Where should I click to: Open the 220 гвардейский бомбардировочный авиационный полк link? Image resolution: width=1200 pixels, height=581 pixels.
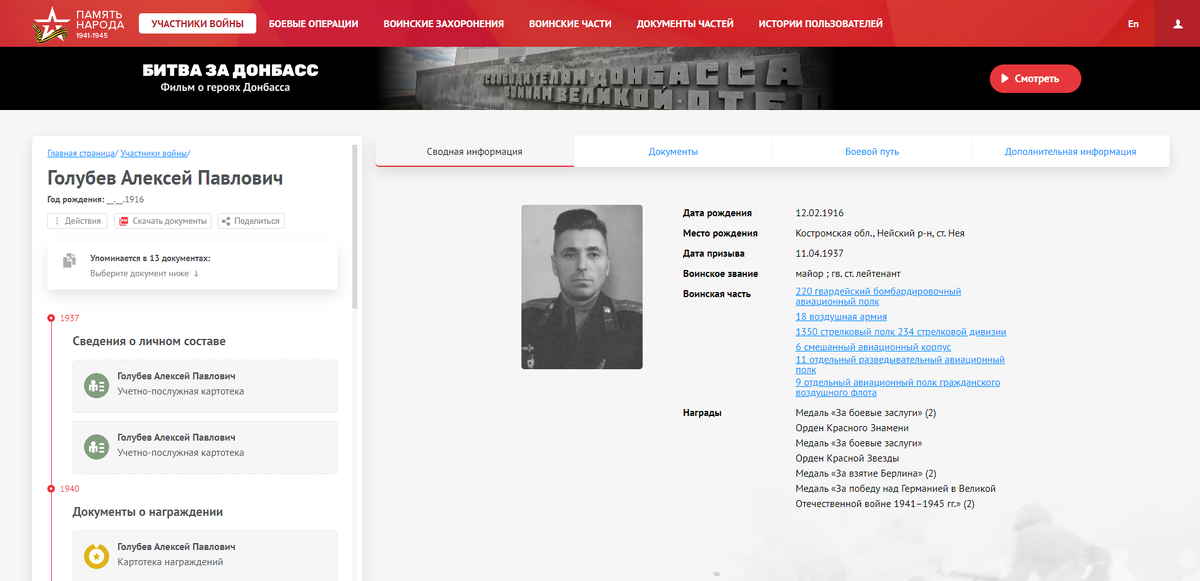click(878, 296)
